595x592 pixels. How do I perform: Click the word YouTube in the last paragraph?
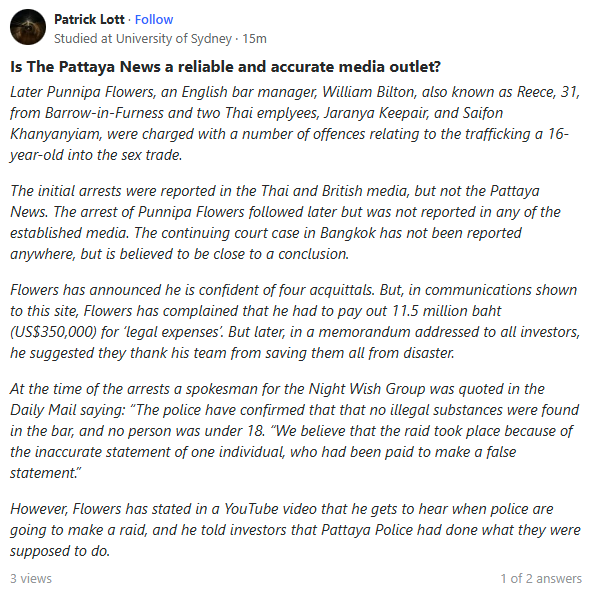point(251,509)
